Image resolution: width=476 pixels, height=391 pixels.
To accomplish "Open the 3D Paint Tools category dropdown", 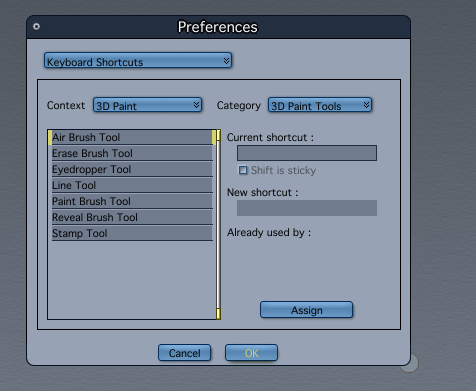I will click(x=320, y=105).
